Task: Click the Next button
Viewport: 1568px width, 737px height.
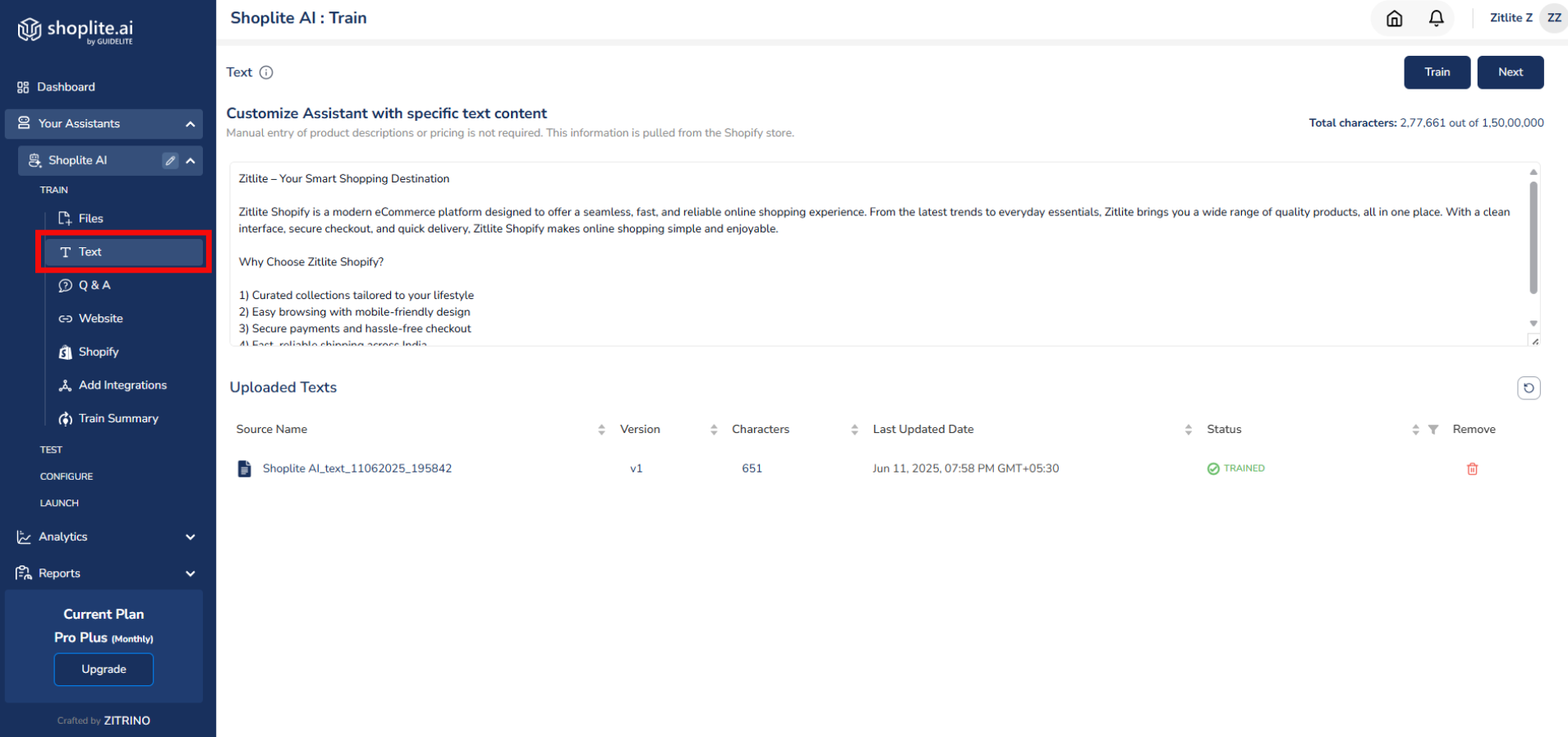Action: [x=1510, y=72]
